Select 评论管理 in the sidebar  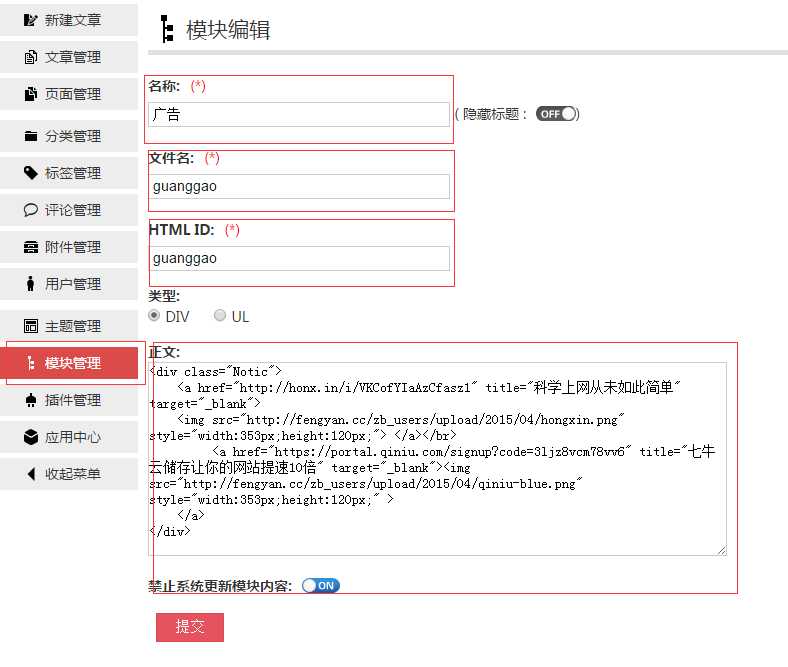click(x=69, y=210)
